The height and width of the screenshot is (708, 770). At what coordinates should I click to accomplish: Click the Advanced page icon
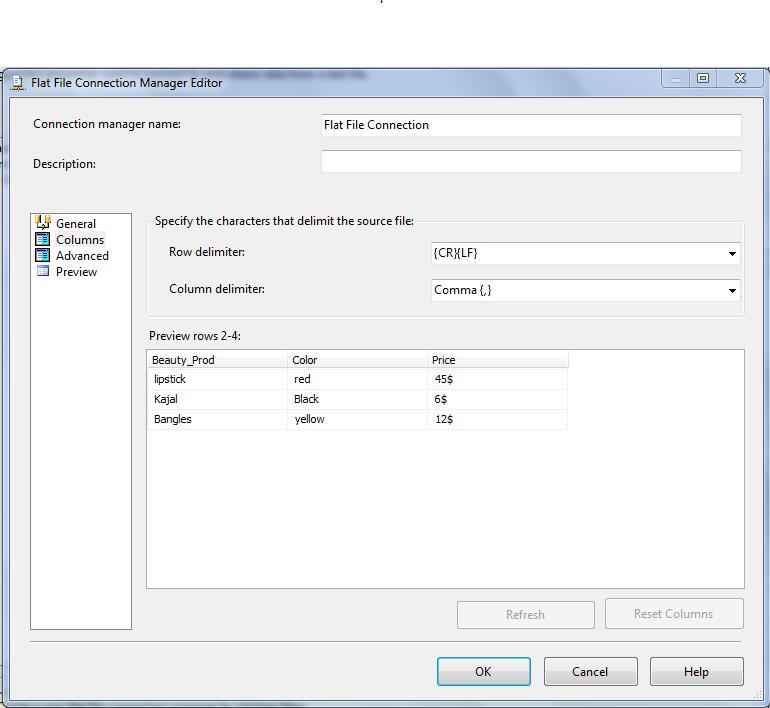[x=43, y=255]
